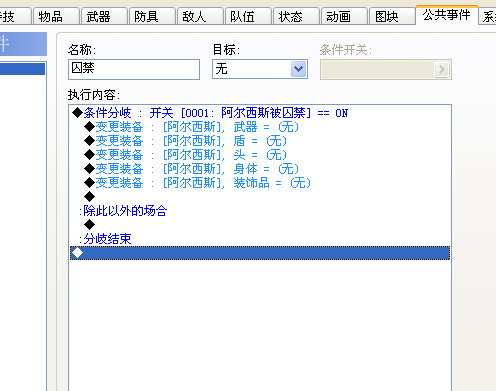Open the 动画 tab
Image resolution: width=496 pixels, height=391 pixels.
344,16
